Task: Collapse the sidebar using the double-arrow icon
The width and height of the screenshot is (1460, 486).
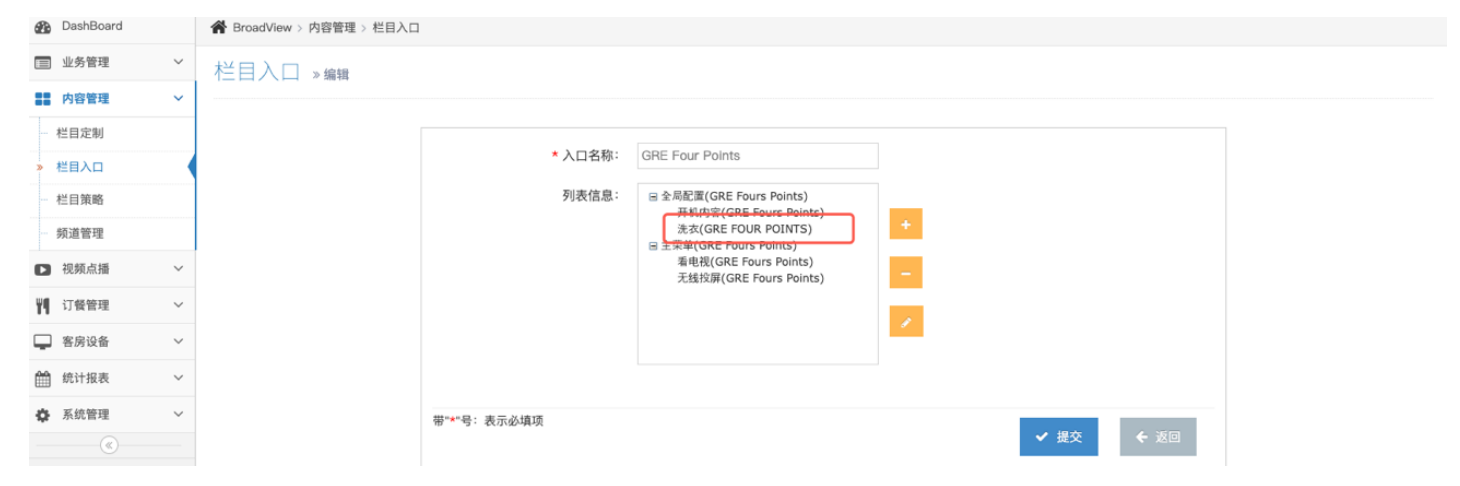Action: pyautogui.click(x=109, y=445)
